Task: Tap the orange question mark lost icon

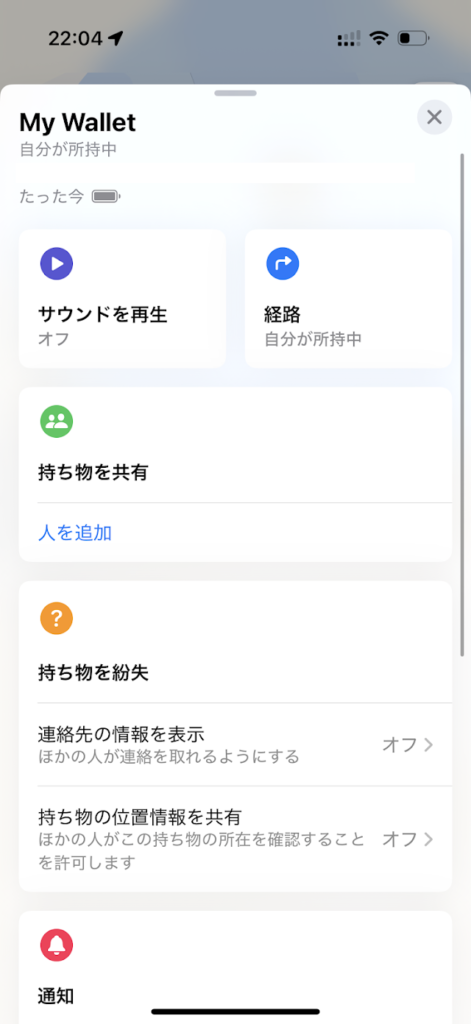Action: point(57,619)
